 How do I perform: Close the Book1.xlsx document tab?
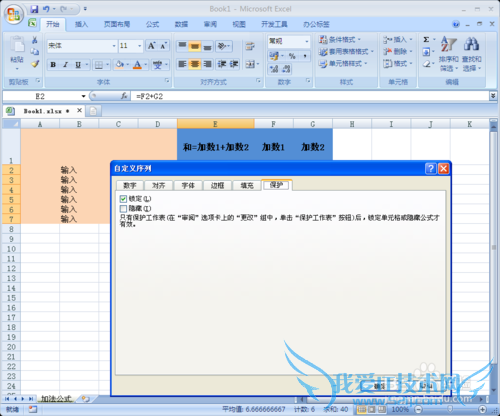tap(79, 110)
